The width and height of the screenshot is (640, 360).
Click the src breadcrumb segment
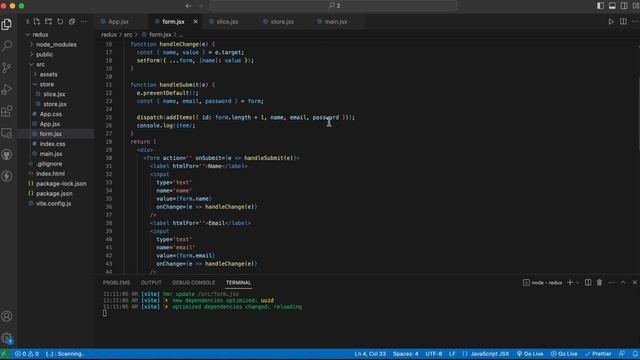[x=128, y=35]
